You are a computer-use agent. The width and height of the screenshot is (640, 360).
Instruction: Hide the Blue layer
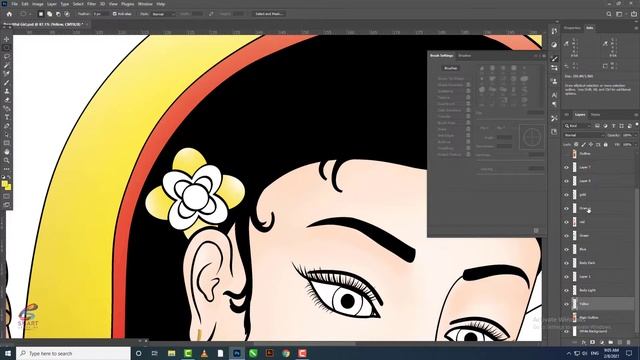567,249
